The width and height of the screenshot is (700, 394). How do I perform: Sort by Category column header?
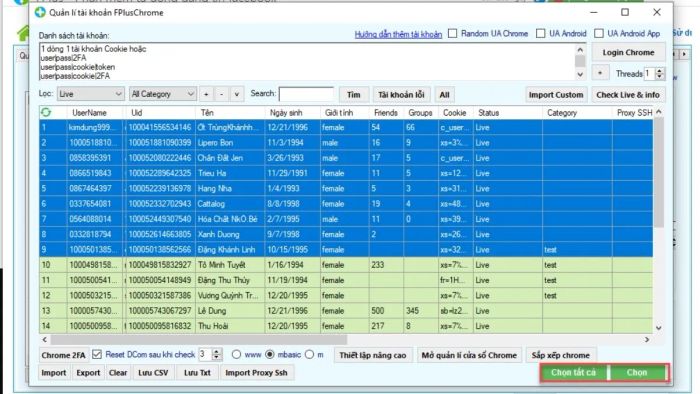562,113
